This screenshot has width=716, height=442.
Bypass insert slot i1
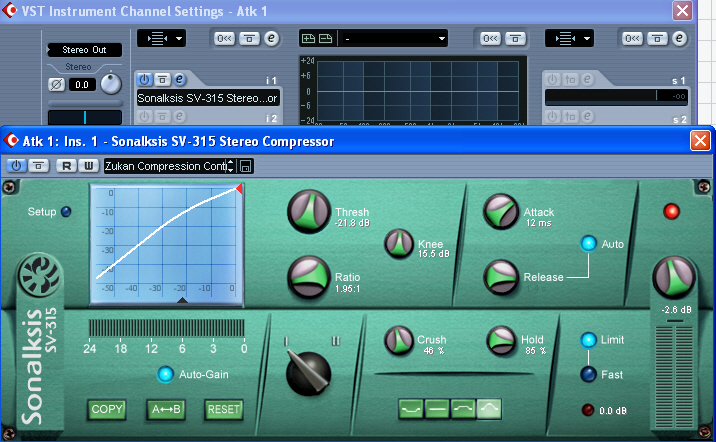[162, 79]
